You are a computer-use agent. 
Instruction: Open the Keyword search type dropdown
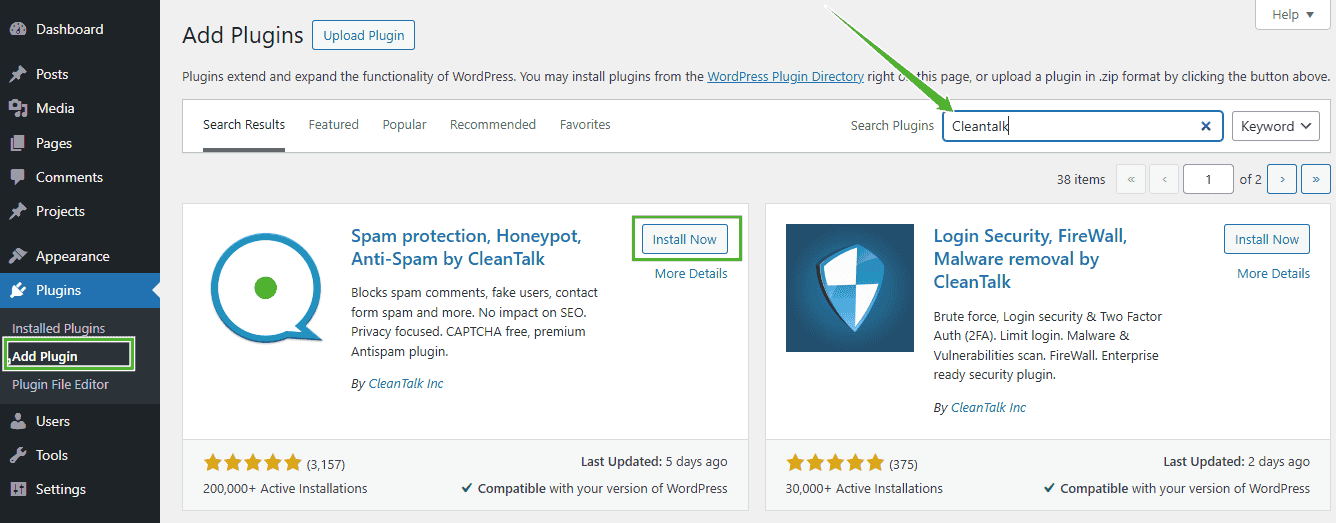(x=1276, y=126)
